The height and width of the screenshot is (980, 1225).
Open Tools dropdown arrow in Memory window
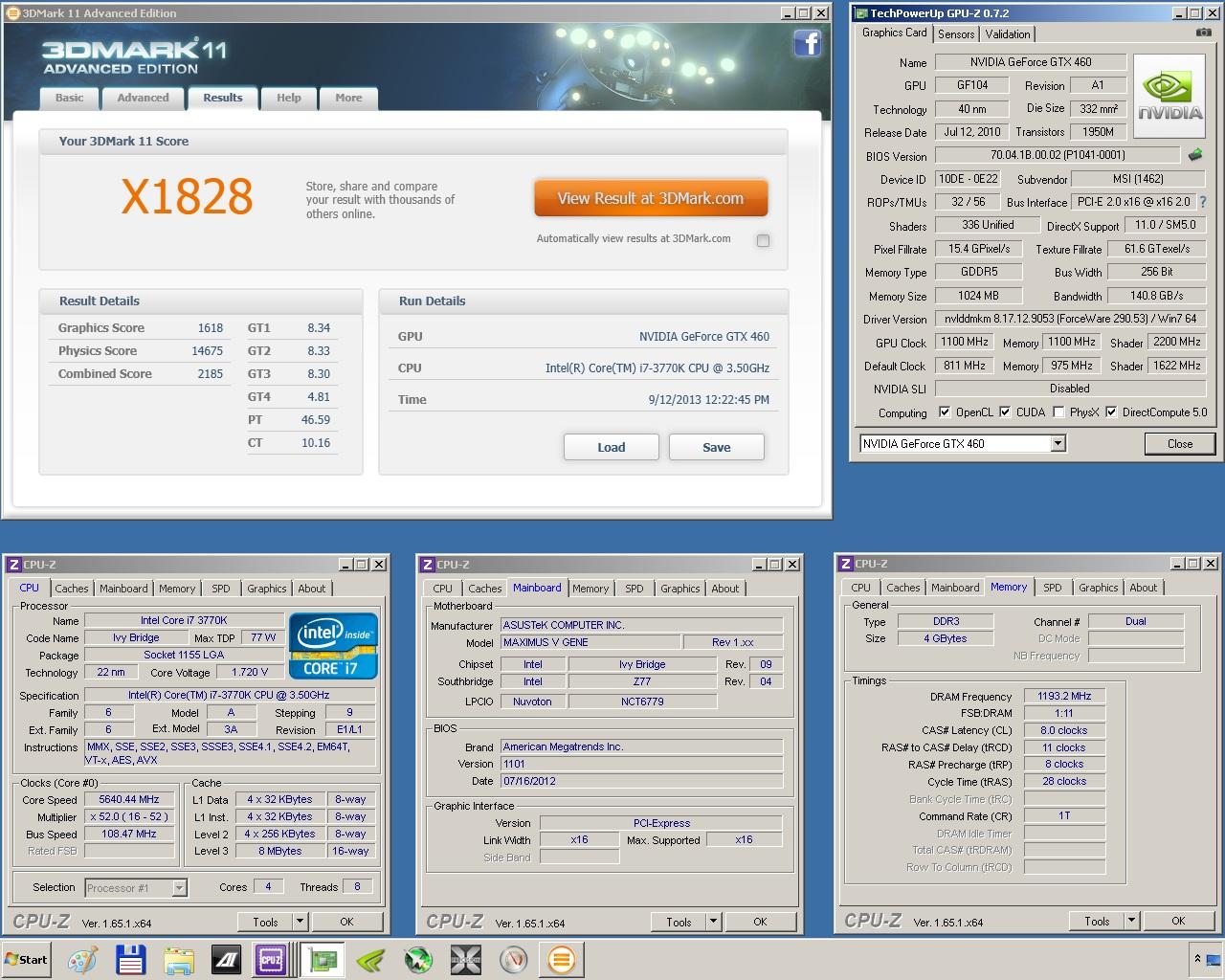click(x=1131, y=921)
